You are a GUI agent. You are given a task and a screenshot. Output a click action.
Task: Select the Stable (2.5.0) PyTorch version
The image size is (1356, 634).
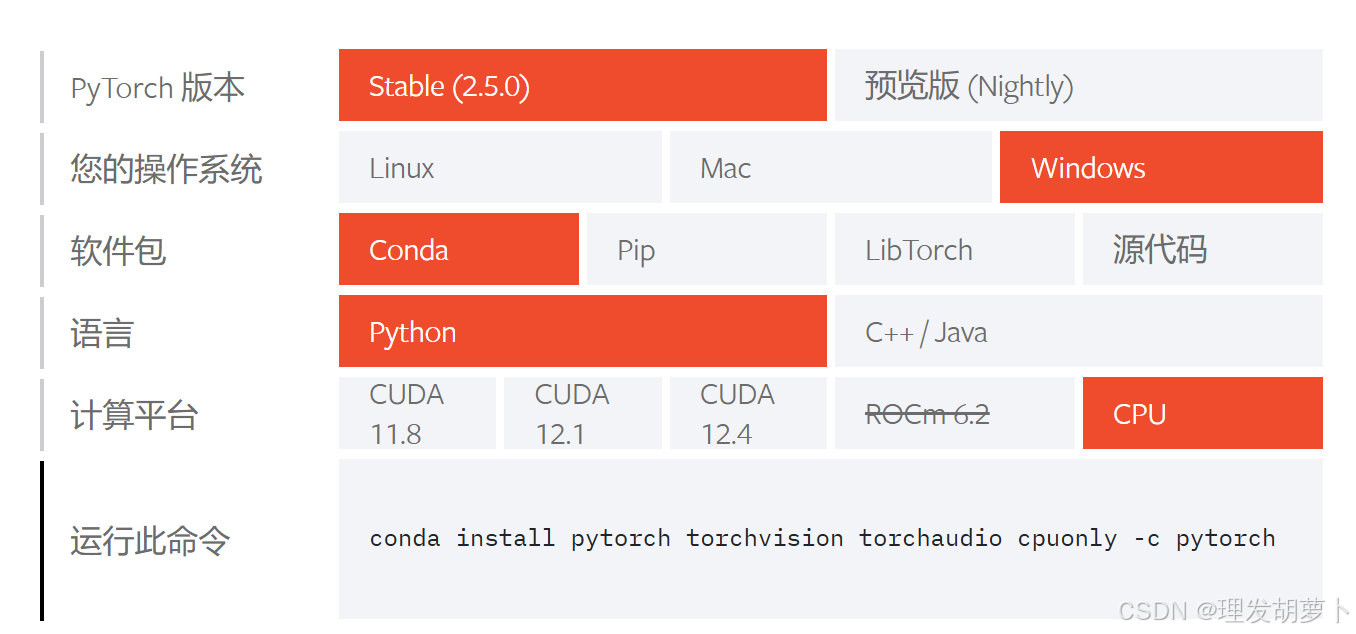pyautogui.click(x=583, y=86)
